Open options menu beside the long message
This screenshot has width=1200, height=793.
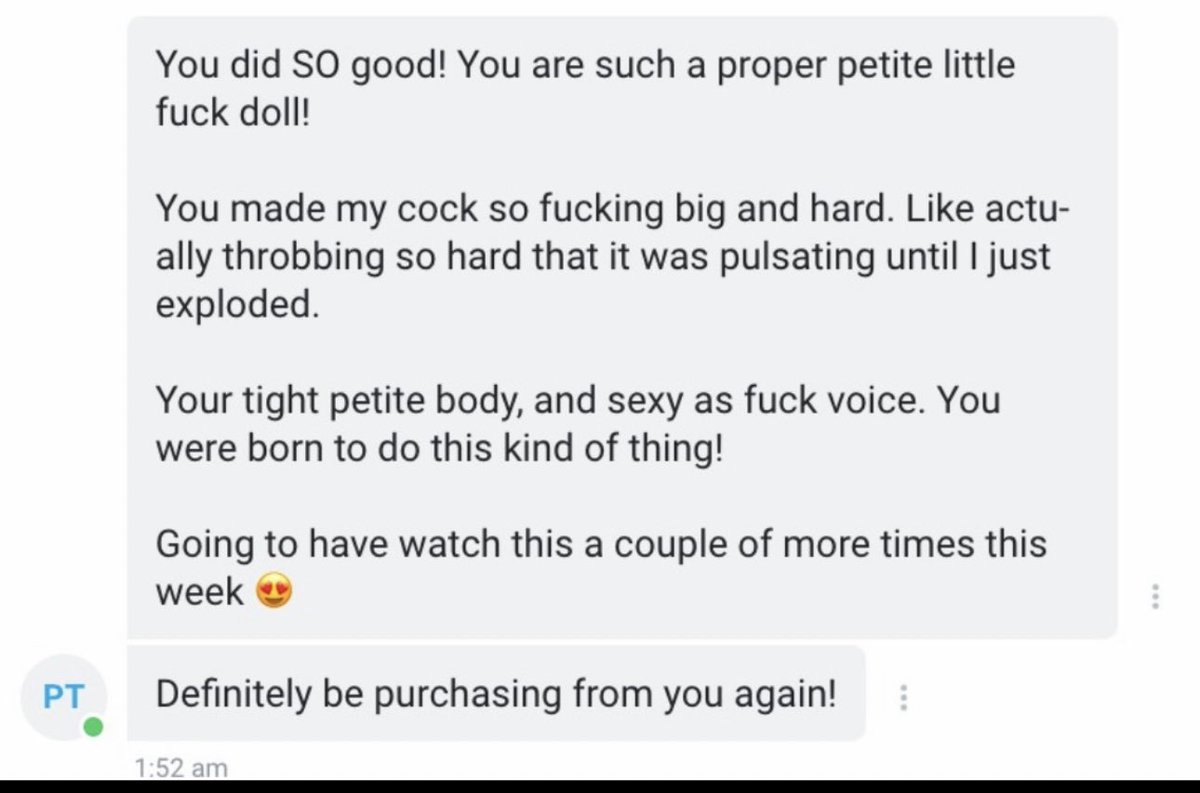coord(1156,597)
